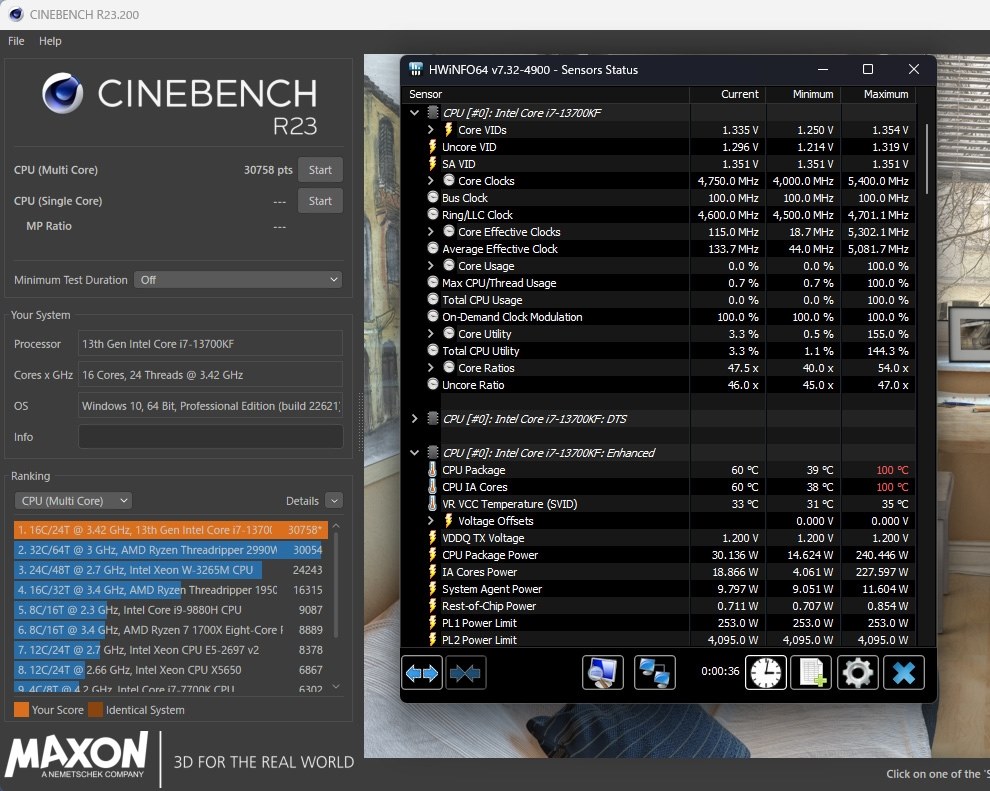The height and width of the screenshot is (791, 990).
Task: Open HWiNFO remote network computers icon
Action: pyautogui.click(x=654, y=673)
